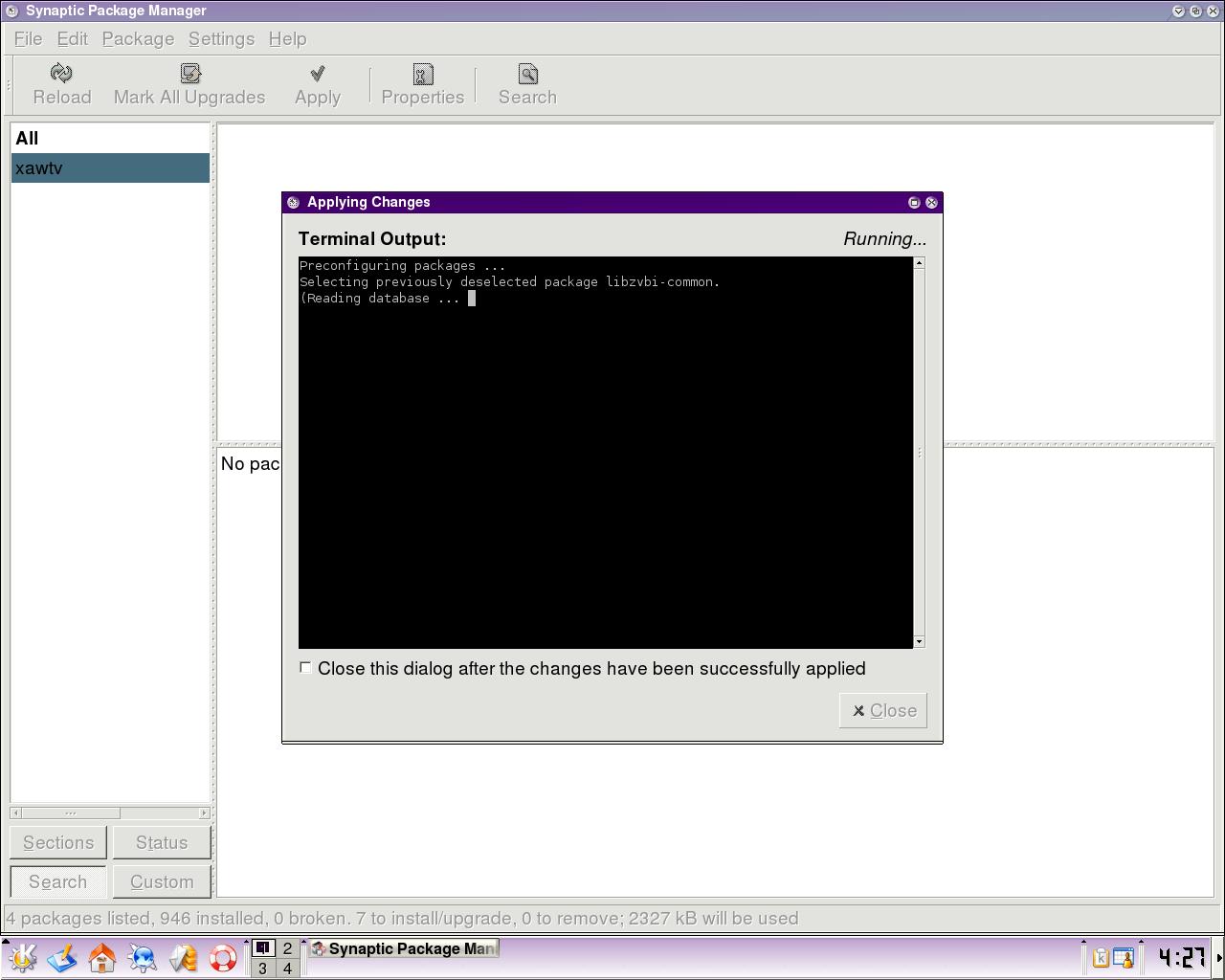
Task: Close the Applying Changes dialog window
Action: 931,202
